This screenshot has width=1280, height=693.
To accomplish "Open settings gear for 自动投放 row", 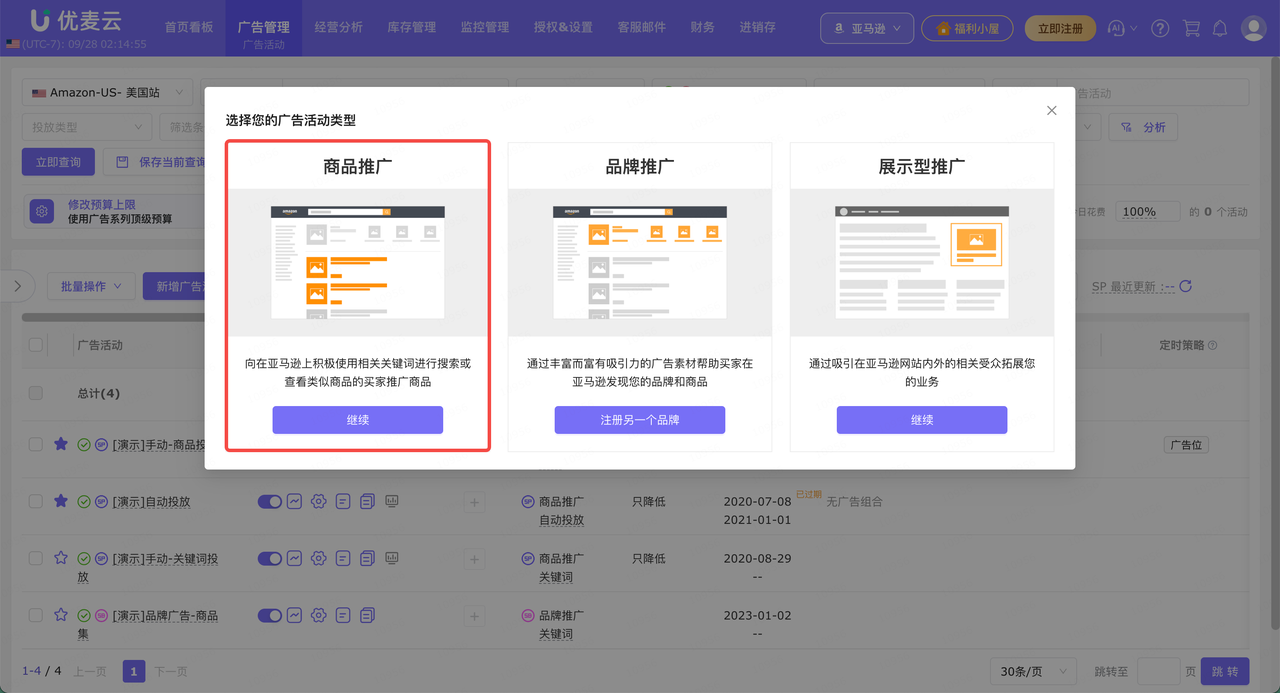I will (x=319, y=501).
